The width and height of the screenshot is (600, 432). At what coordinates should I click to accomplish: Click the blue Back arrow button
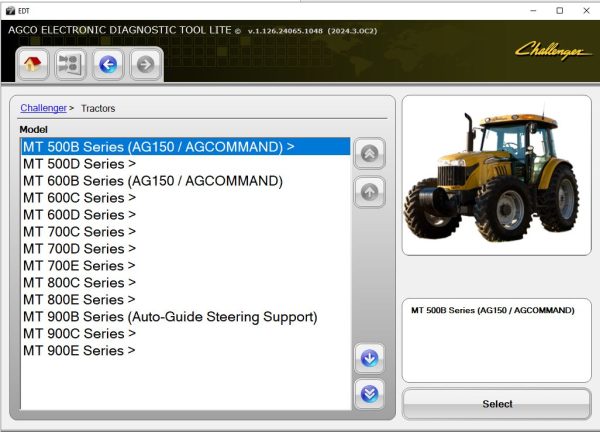pos(108,64)
